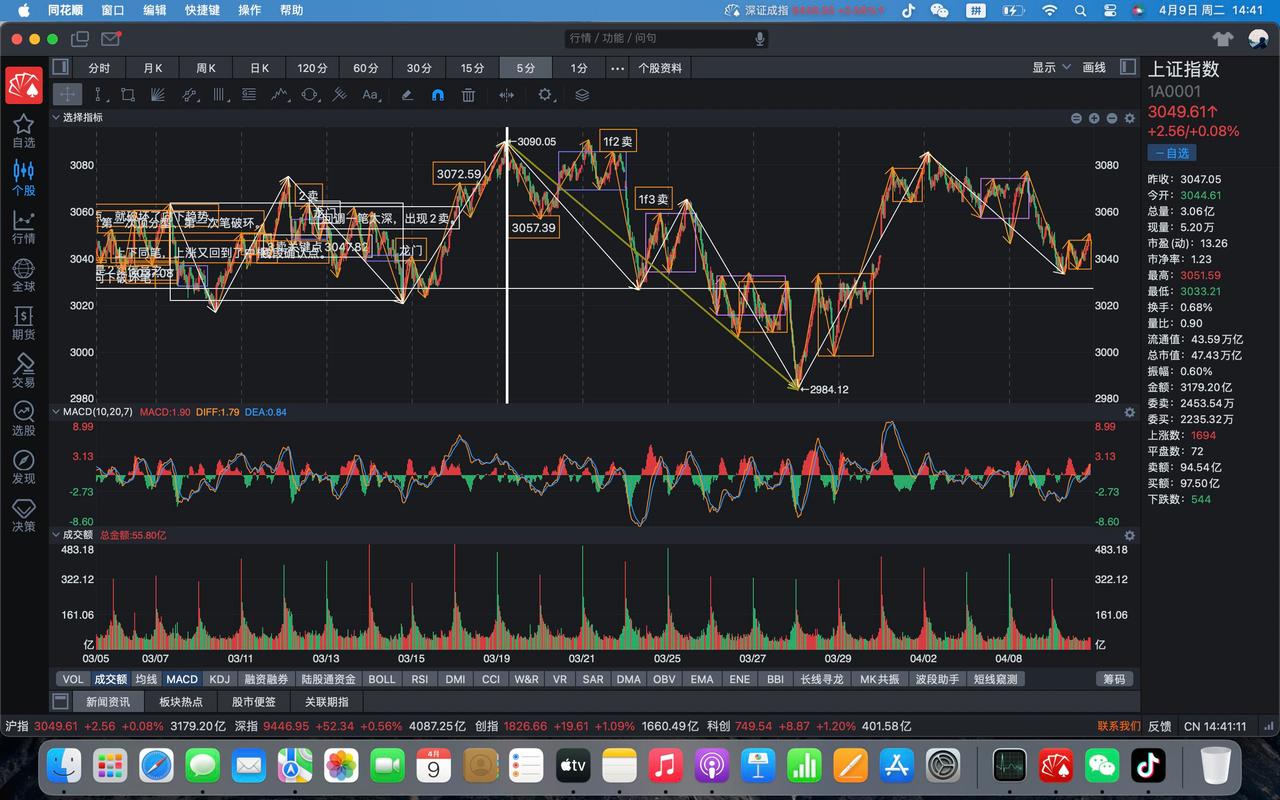Click the 筹码 chip distribution button
Image resolution: width=1280 pixels, height=800 pixels.
(x=1113, y=679)
